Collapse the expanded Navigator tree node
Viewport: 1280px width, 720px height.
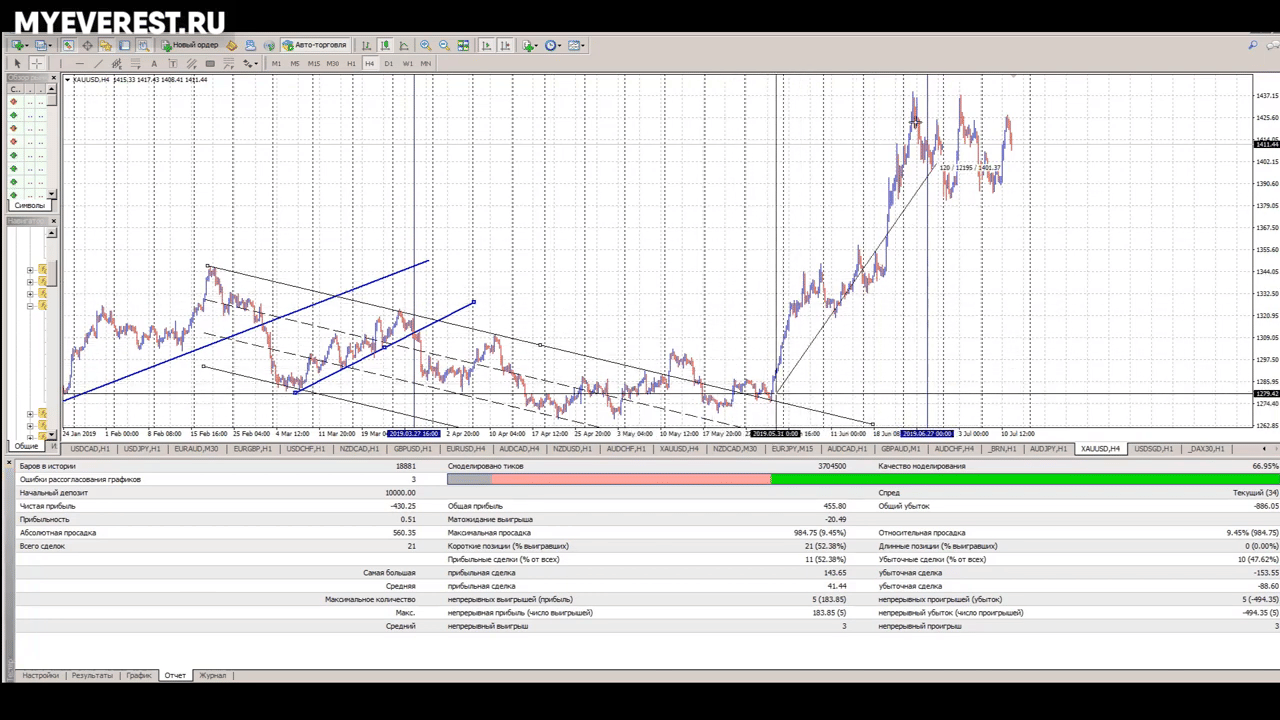pos(30,306)
